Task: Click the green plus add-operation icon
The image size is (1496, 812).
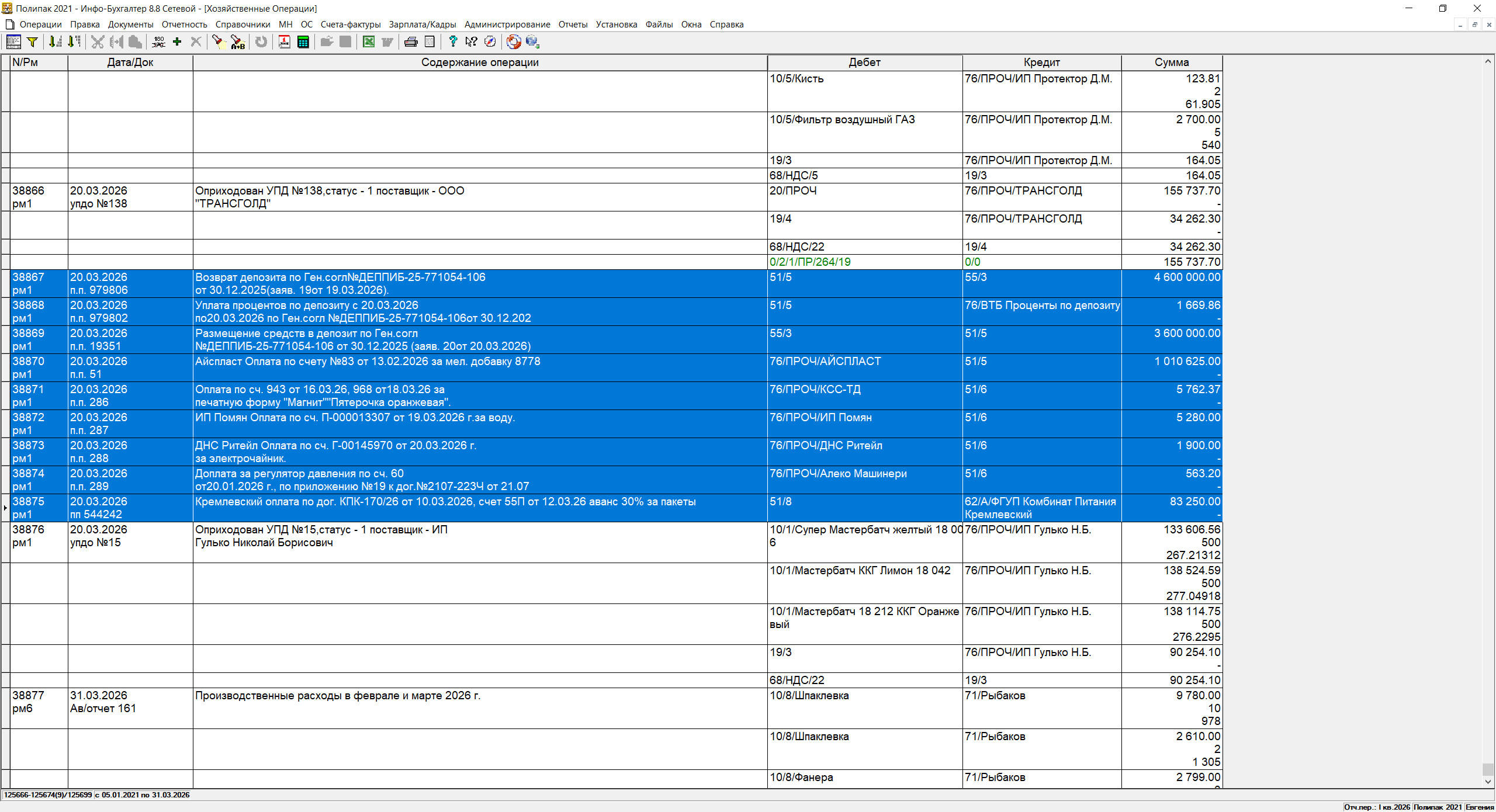Action: click(x=177, y=41)
